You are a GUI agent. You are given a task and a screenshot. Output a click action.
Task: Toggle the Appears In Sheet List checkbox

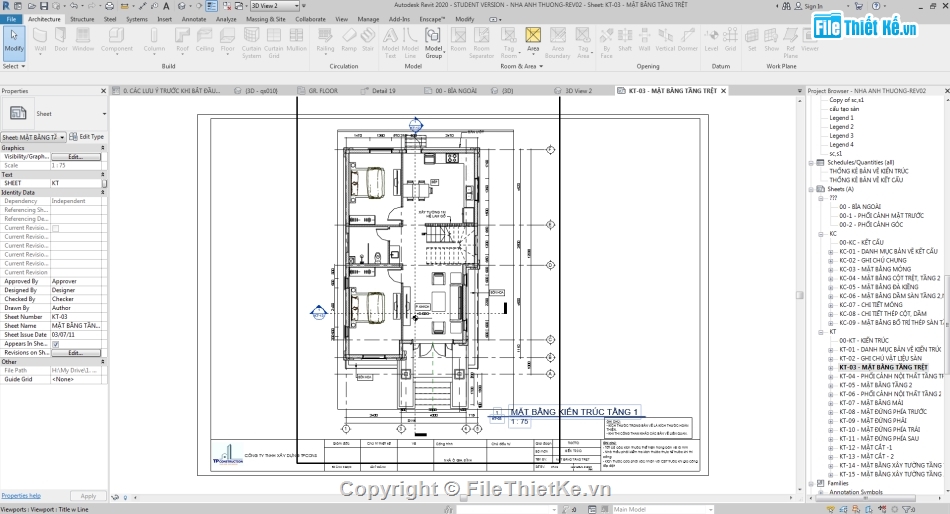click(56, 344)
